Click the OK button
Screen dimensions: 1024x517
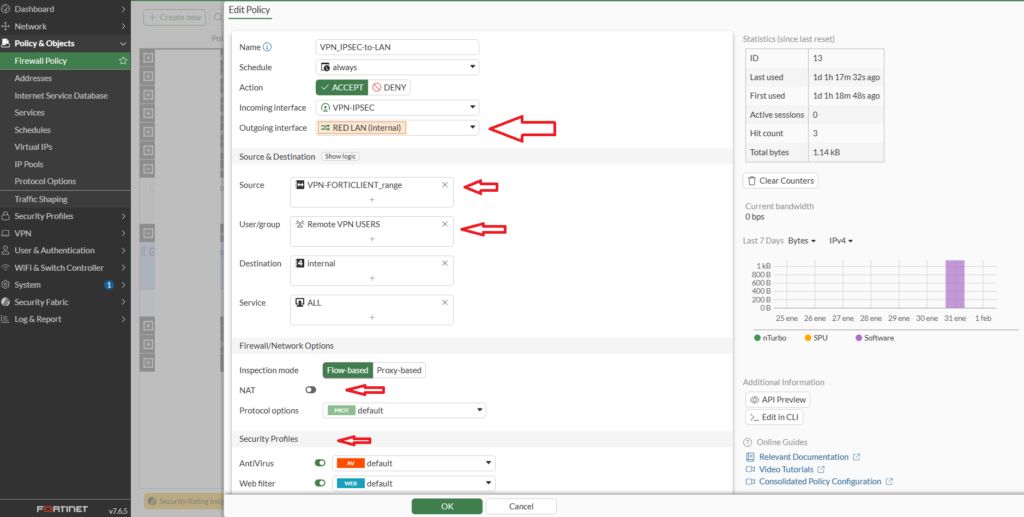point(447,507)
